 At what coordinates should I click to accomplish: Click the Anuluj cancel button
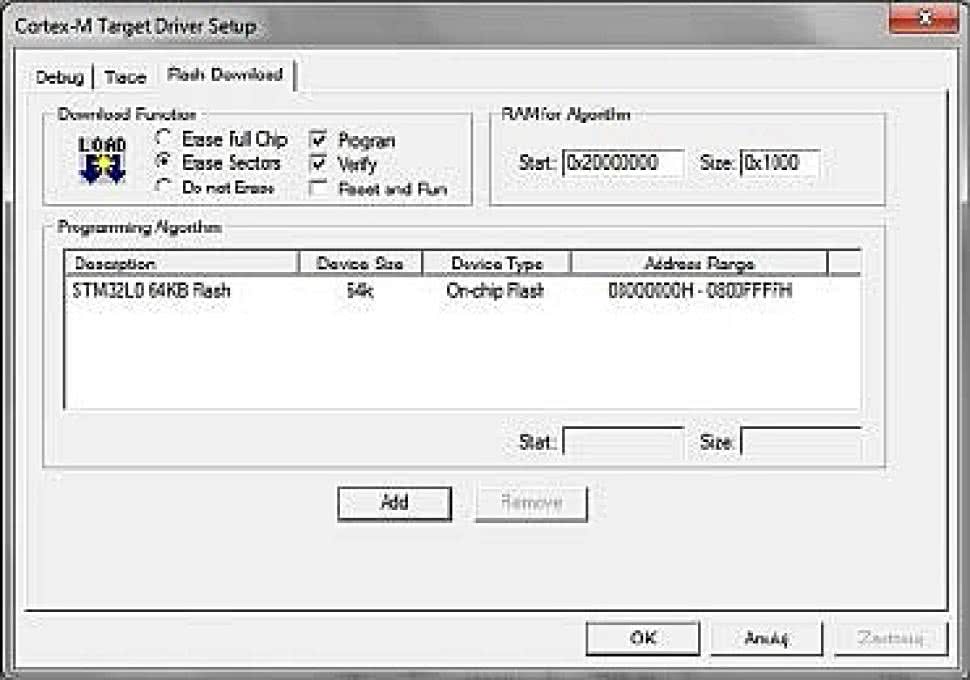[x=767, y=638]
